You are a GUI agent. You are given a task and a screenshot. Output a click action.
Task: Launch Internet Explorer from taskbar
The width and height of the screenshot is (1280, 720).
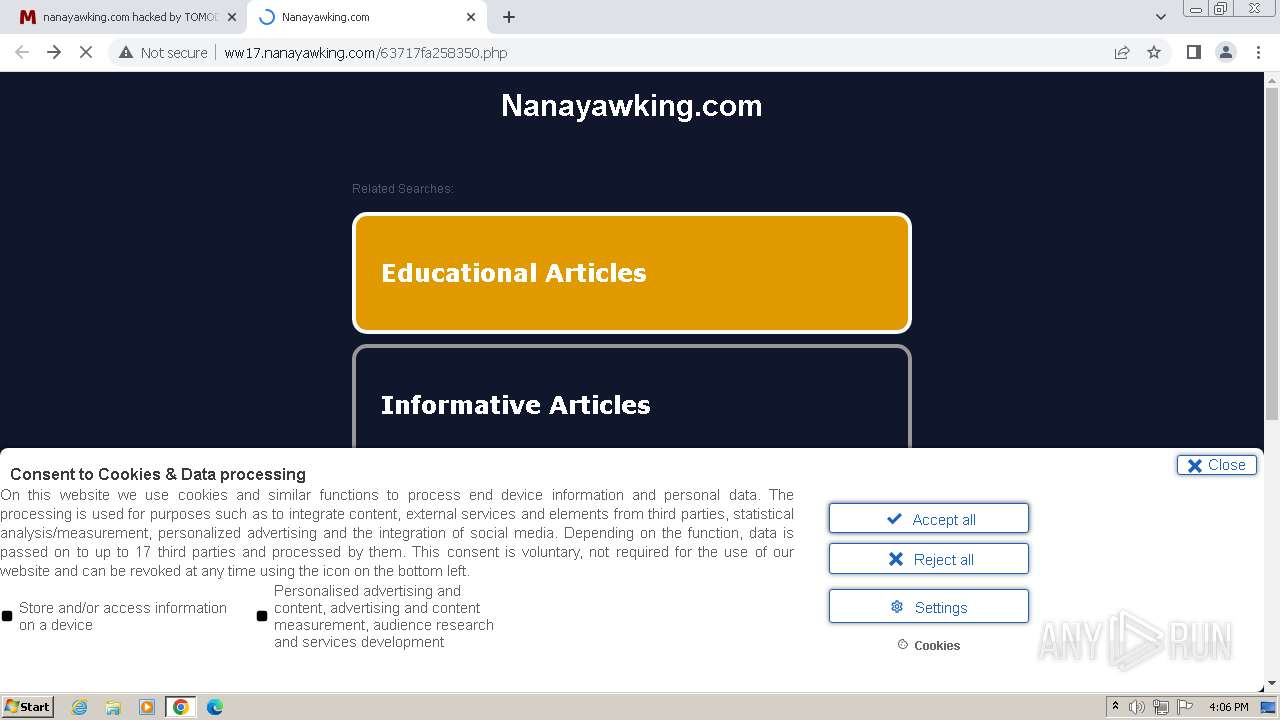click(80, 707)
